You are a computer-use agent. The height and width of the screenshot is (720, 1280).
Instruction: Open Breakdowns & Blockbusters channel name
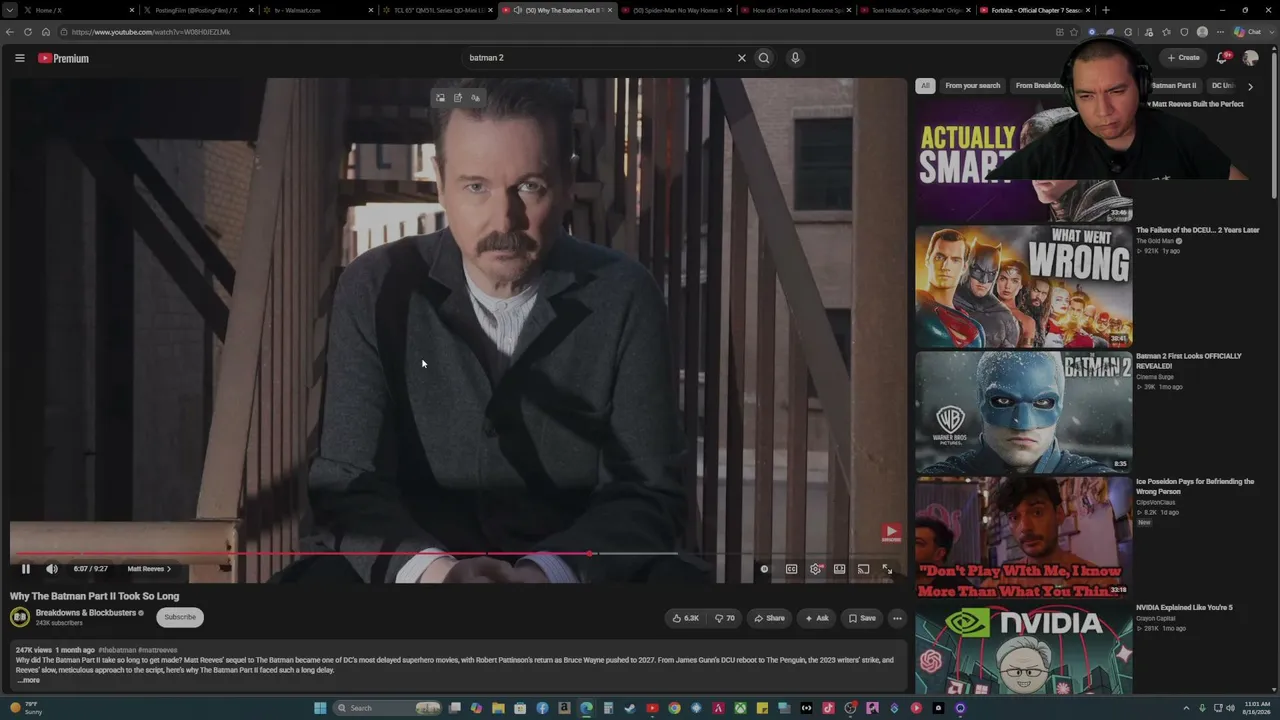85,613
